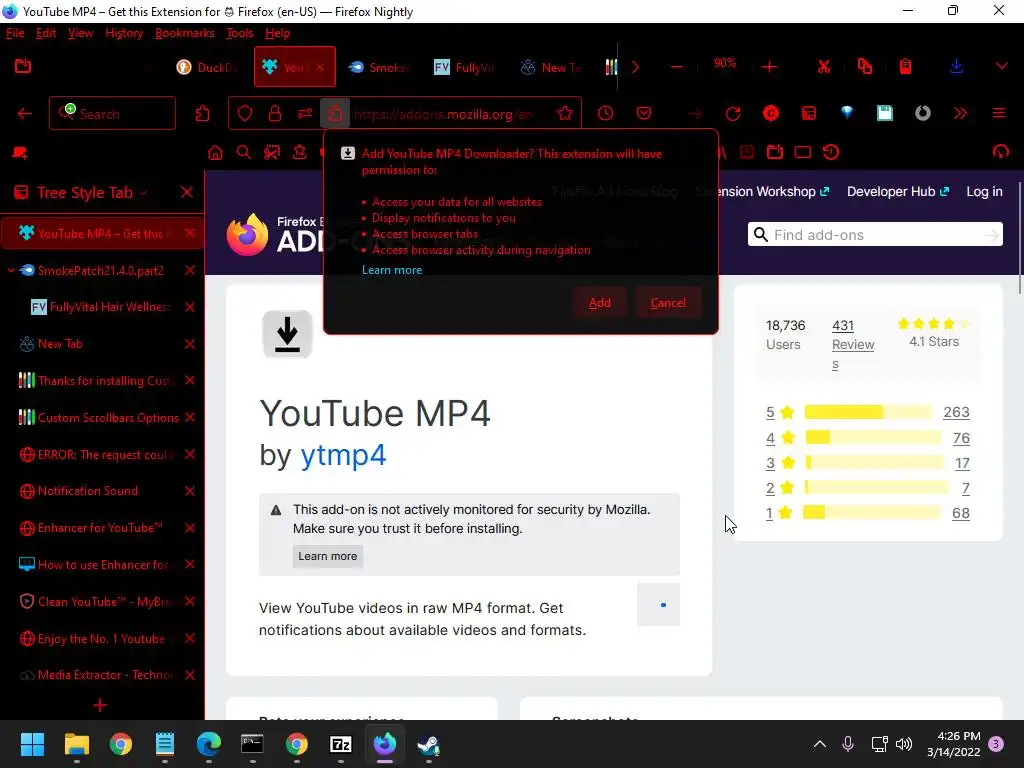Viewport: 1024px width, 768px height.
Task: Click the Log in link
Action: point(984,191)
